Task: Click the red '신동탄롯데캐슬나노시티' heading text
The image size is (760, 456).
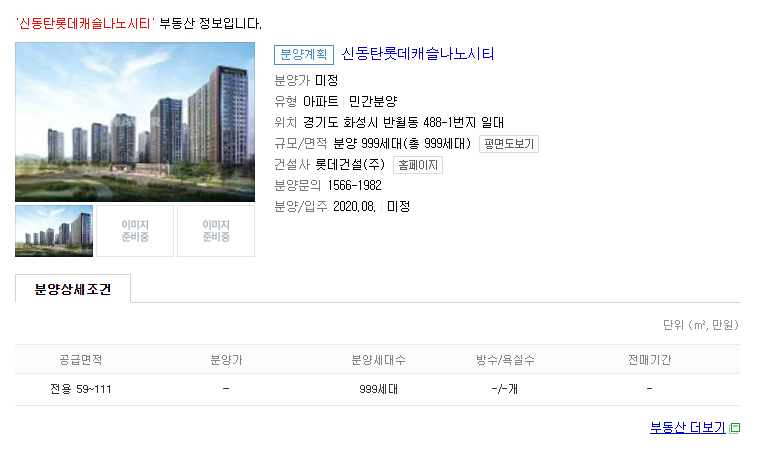Action: (85, 23)
